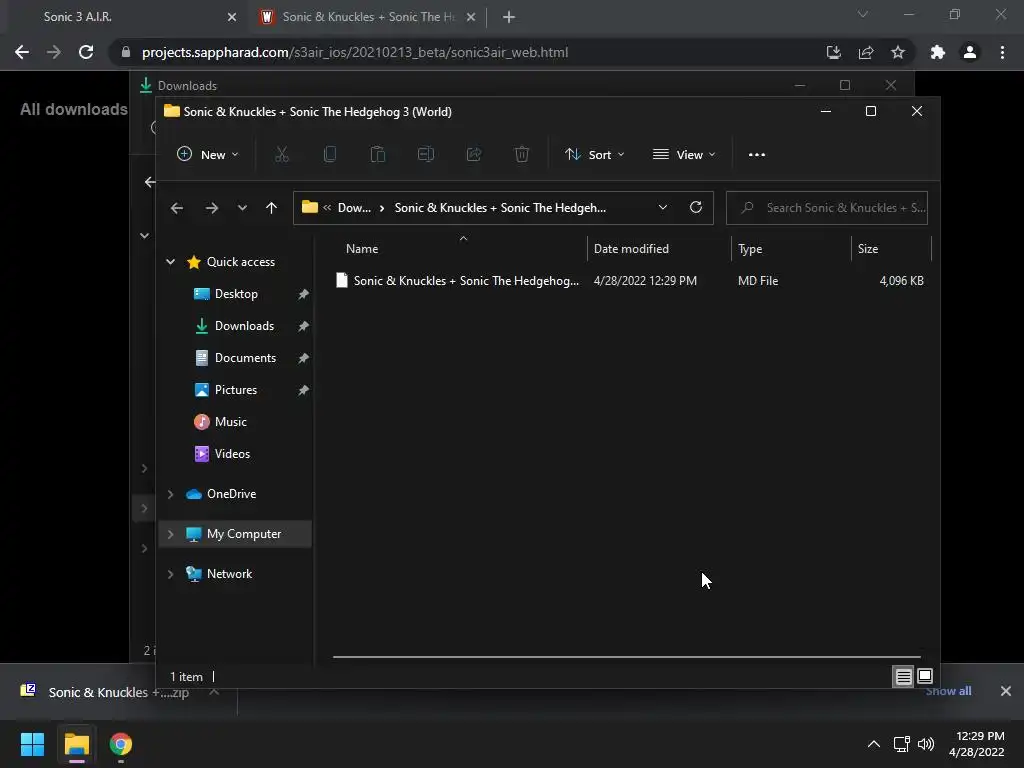Open the See more ellipsis menu
The width and height of the screenshot is (1024, 768).
pyautogui.click(x=757, y=155)
